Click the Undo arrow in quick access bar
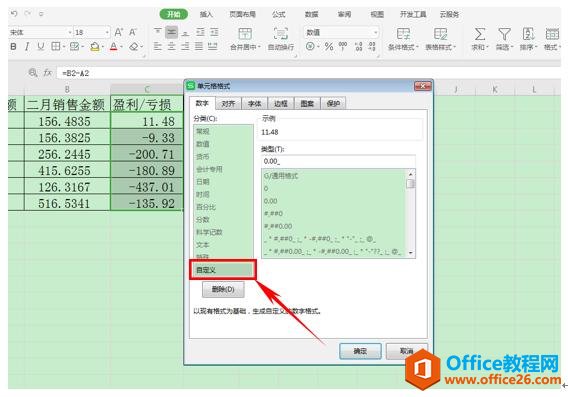568x397 pixels. coord(14,14)
